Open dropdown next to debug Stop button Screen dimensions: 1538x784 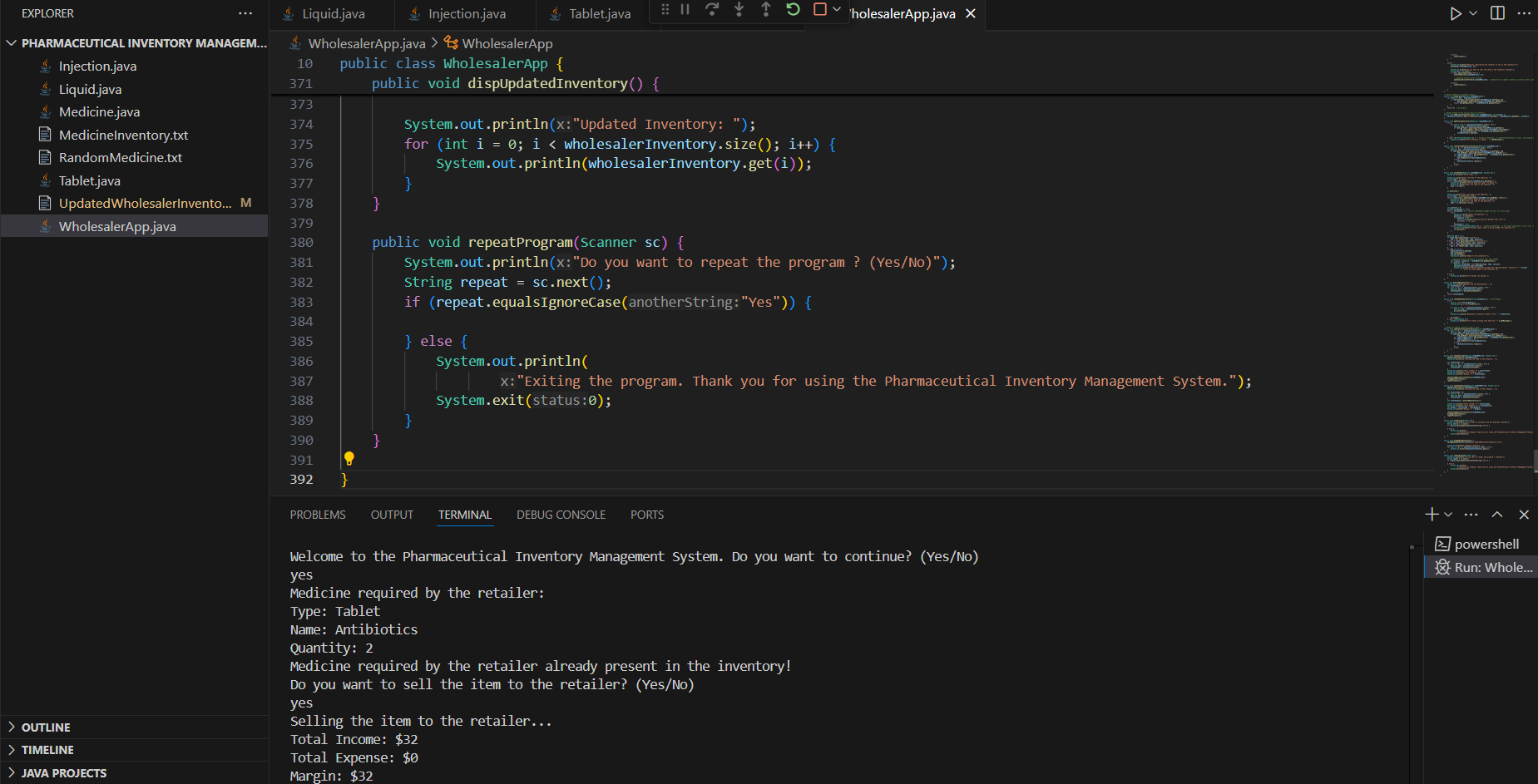[837, 10]
